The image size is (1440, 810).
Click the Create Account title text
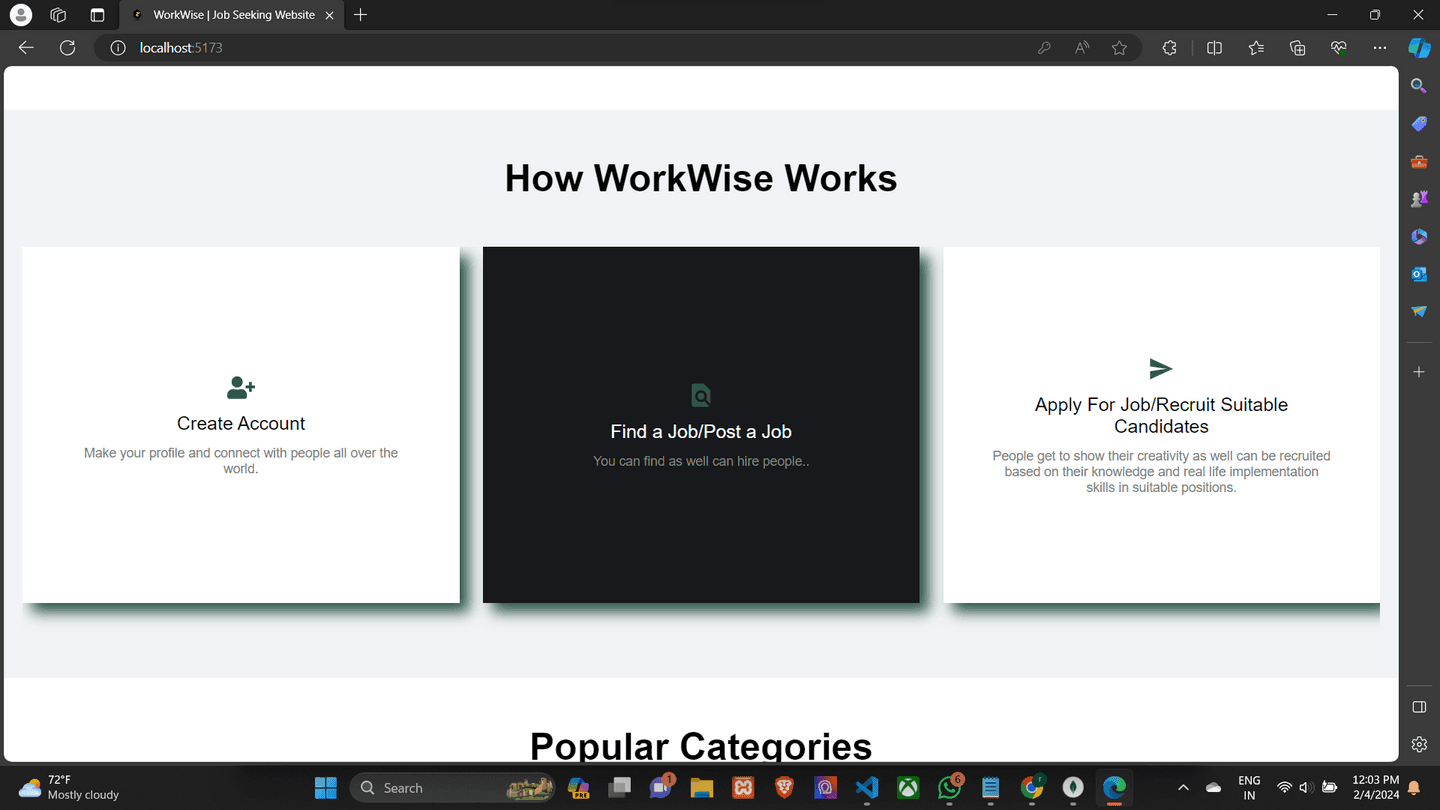(x=241, y=423)
